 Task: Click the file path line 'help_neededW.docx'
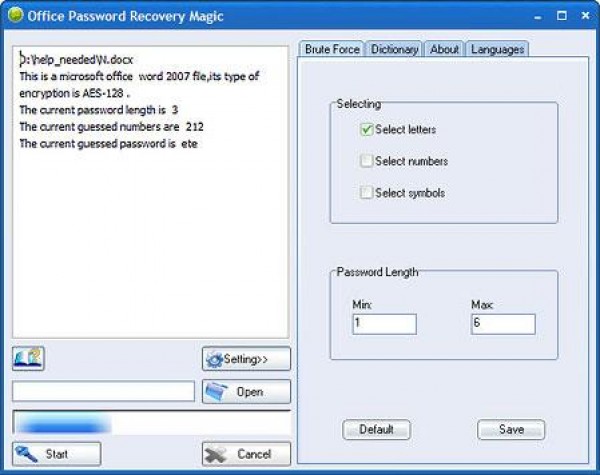(x=77, y=59)
